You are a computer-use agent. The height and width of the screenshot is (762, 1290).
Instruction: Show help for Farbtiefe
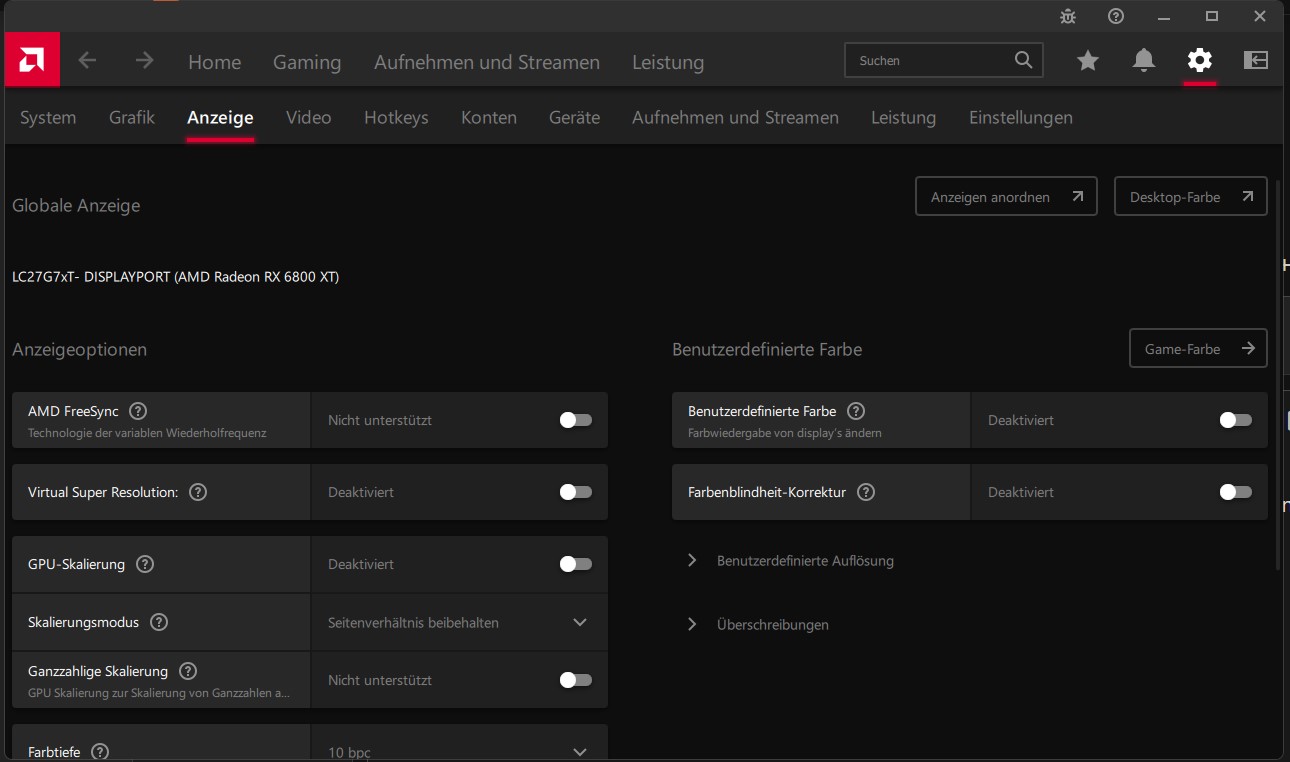100,752
